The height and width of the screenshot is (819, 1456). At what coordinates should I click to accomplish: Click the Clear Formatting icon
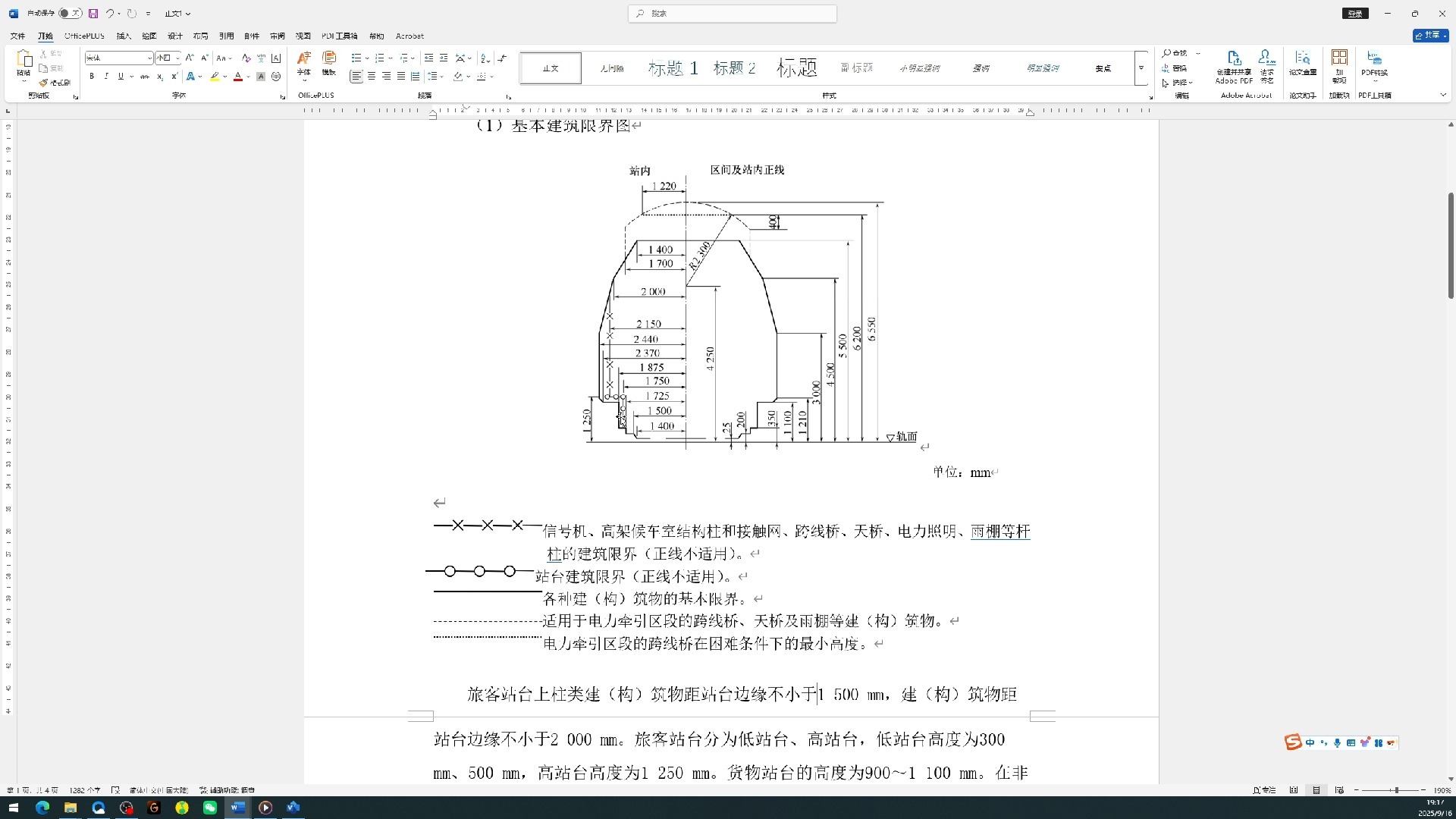(246, 58)
